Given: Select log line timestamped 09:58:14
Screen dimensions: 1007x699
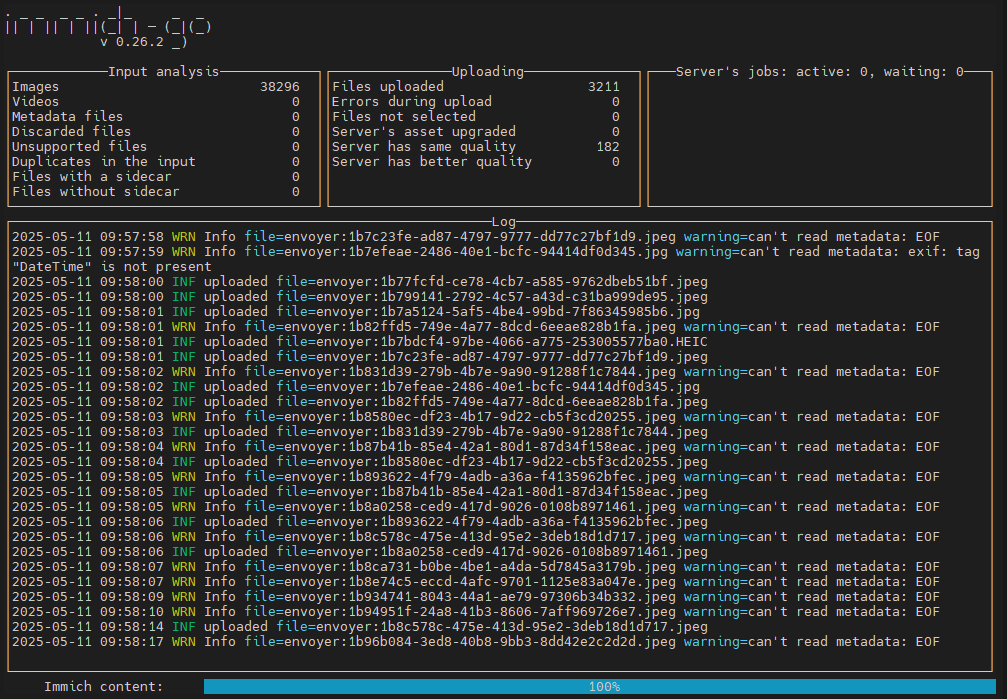Looking at the screenshot, I should coord(360,626).
